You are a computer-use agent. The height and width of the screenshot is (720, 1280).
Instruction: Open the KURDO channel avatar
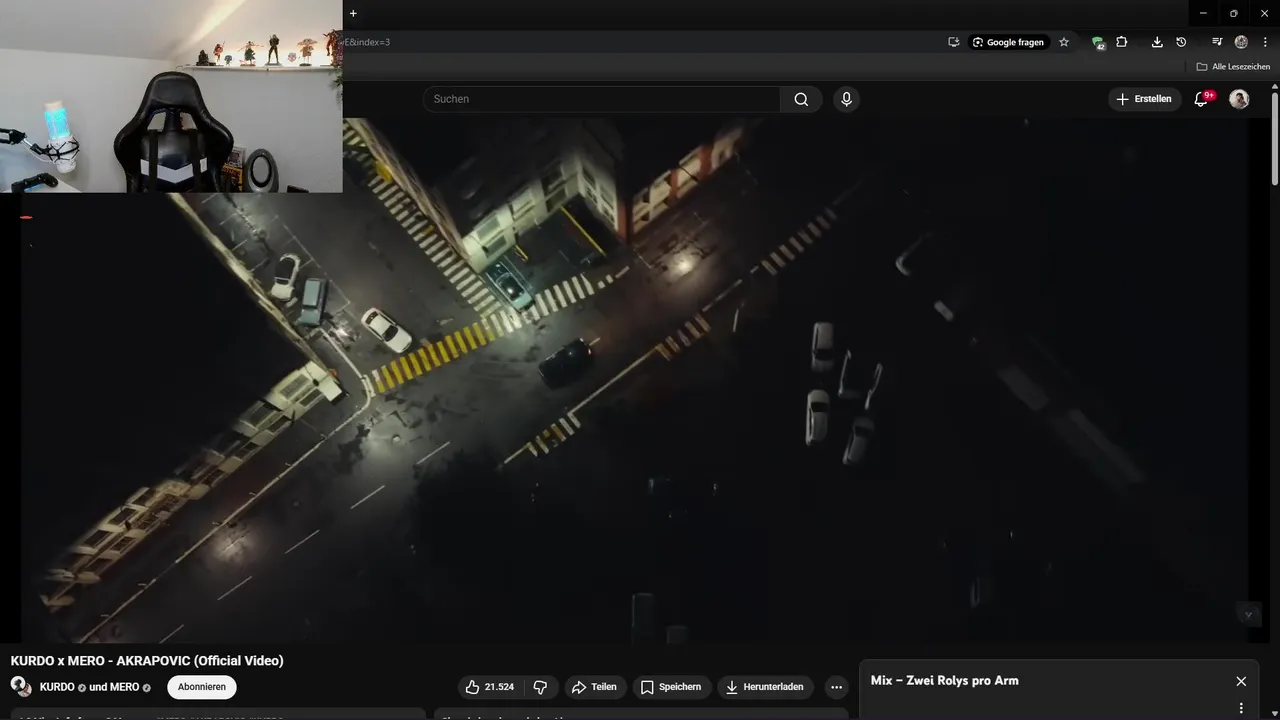click(21, 687)
